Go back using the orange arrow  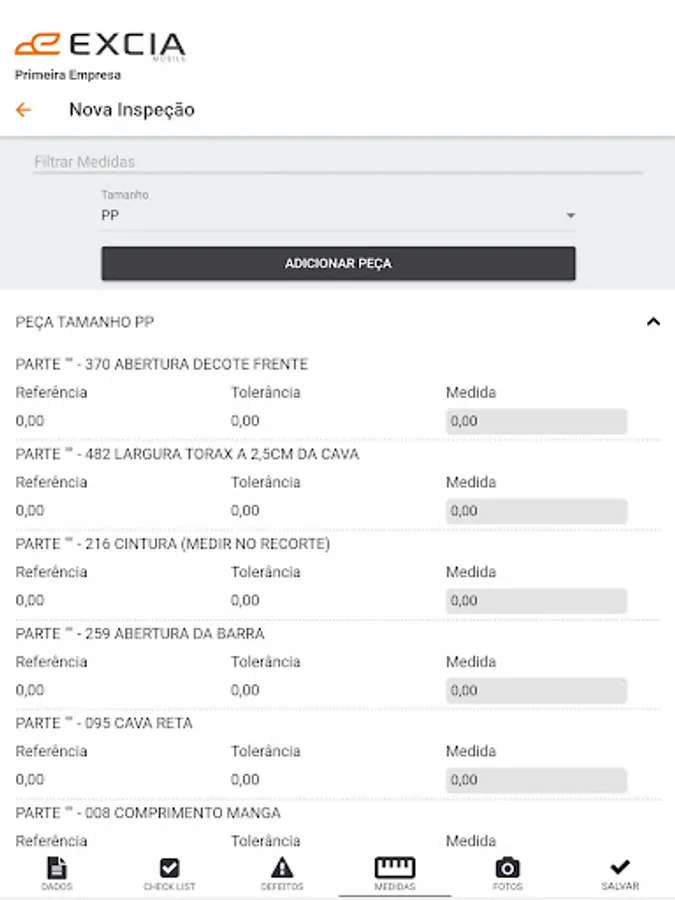click(23, 110)
